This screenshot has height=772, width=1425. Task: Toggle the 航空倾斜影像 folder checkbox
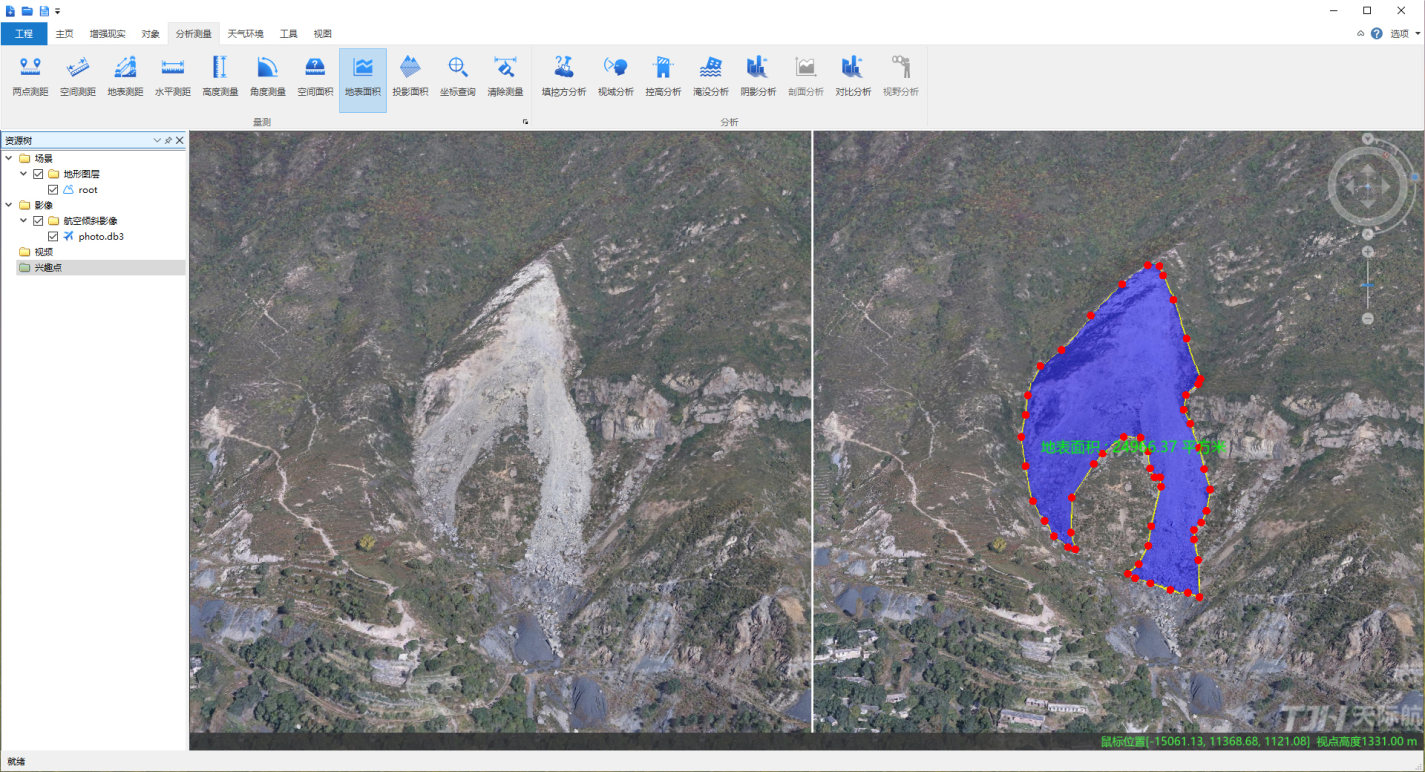[x=39, y=221]
